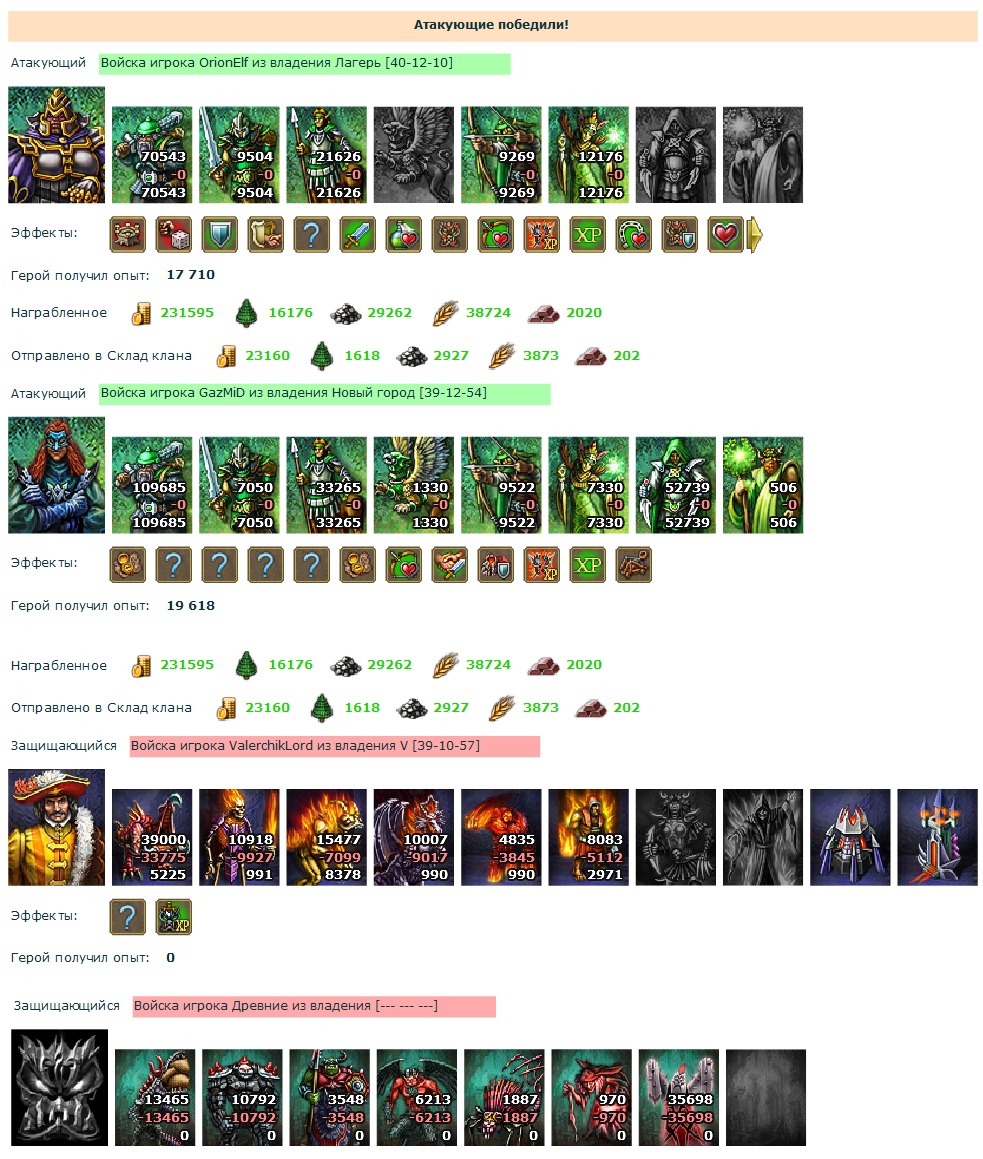Click the dice effect icon in OrionElf's row
The width and height of the screenshot is (983, 1159).
pyautogui.click(x=174, y=235)
